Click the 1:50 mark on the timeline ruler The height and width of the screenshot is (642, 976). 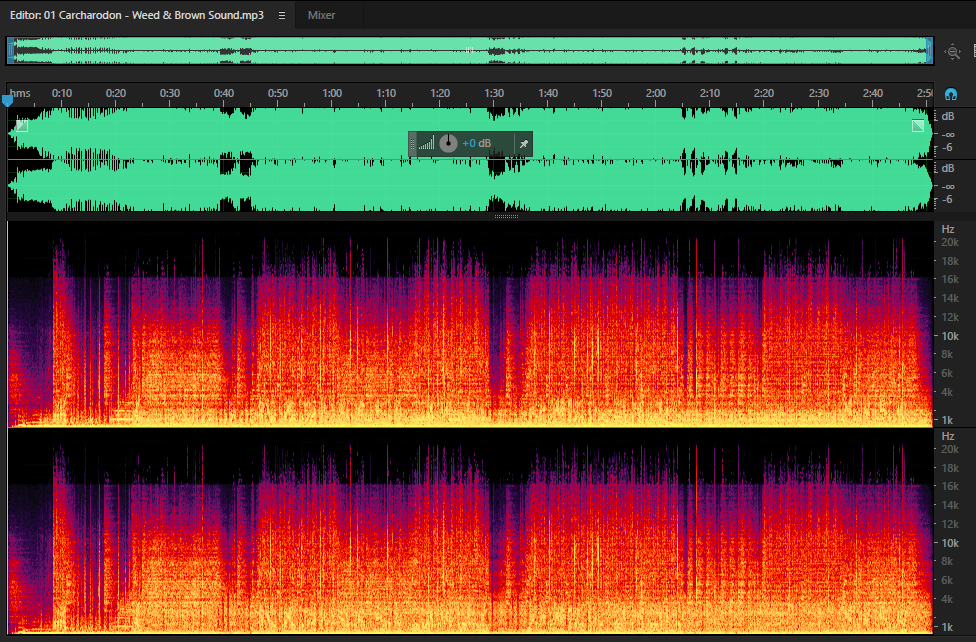tap(602, 93)
